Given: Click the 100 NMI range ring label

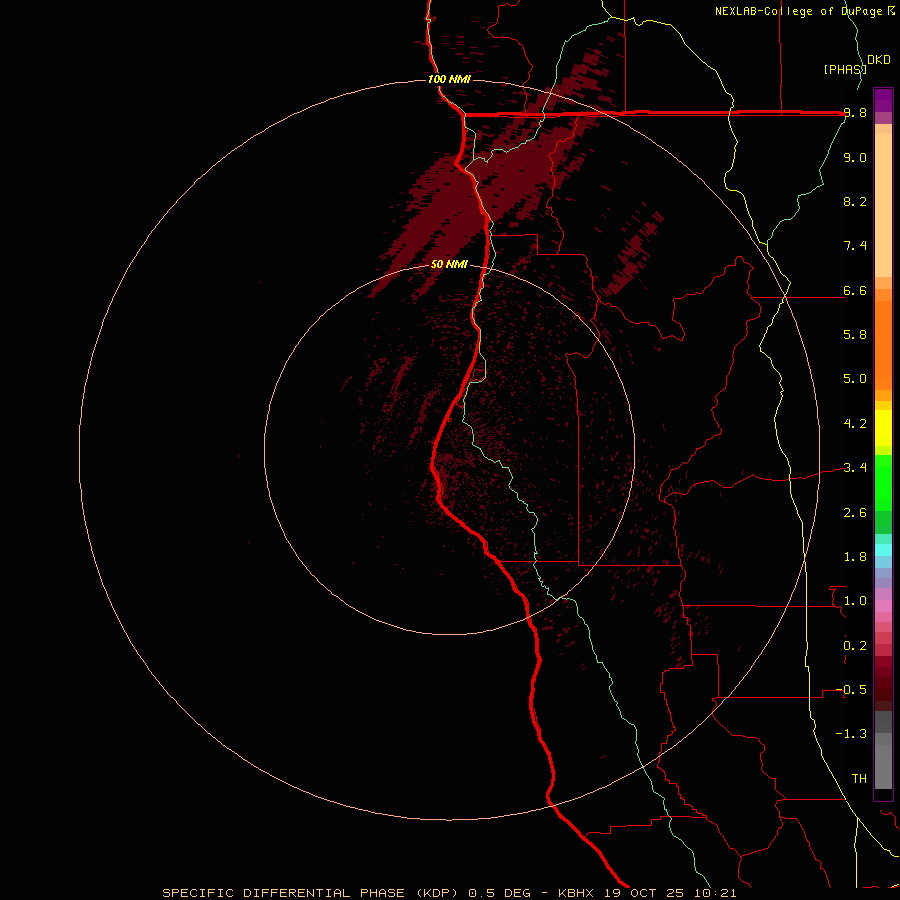Looking at the screenshot, I should (x=449, y=79).
